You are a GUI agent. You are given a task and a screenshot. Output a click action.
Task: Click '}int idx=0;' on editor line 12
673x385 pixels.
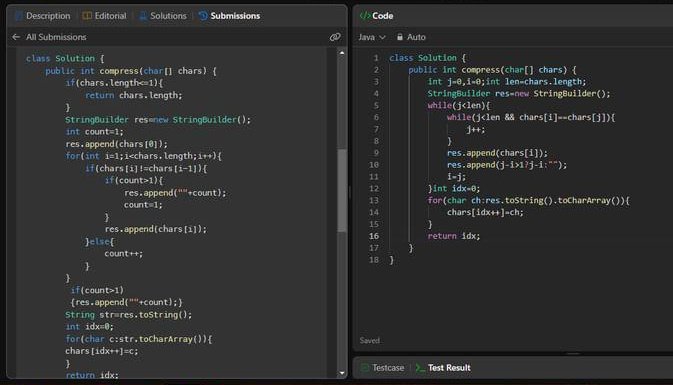[454, 189]
